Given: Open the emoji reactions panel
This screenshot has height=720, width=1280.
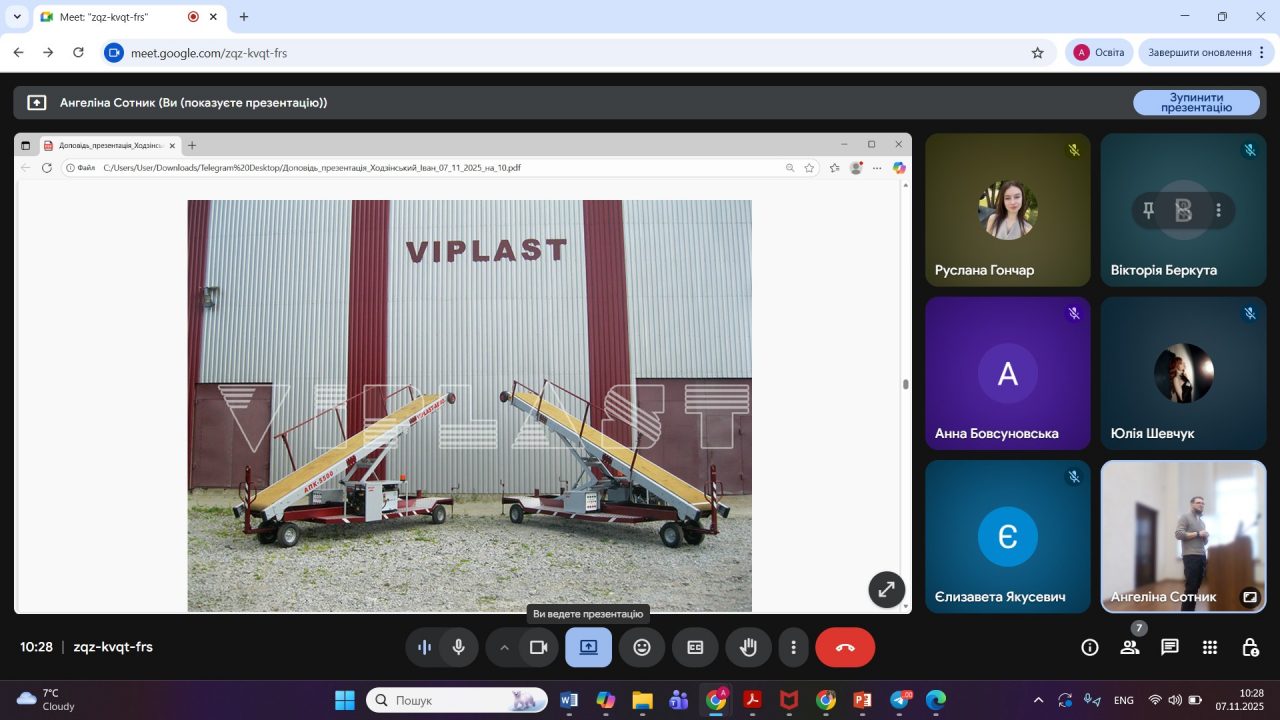Looking at the screenshot, I should [642, 647].
